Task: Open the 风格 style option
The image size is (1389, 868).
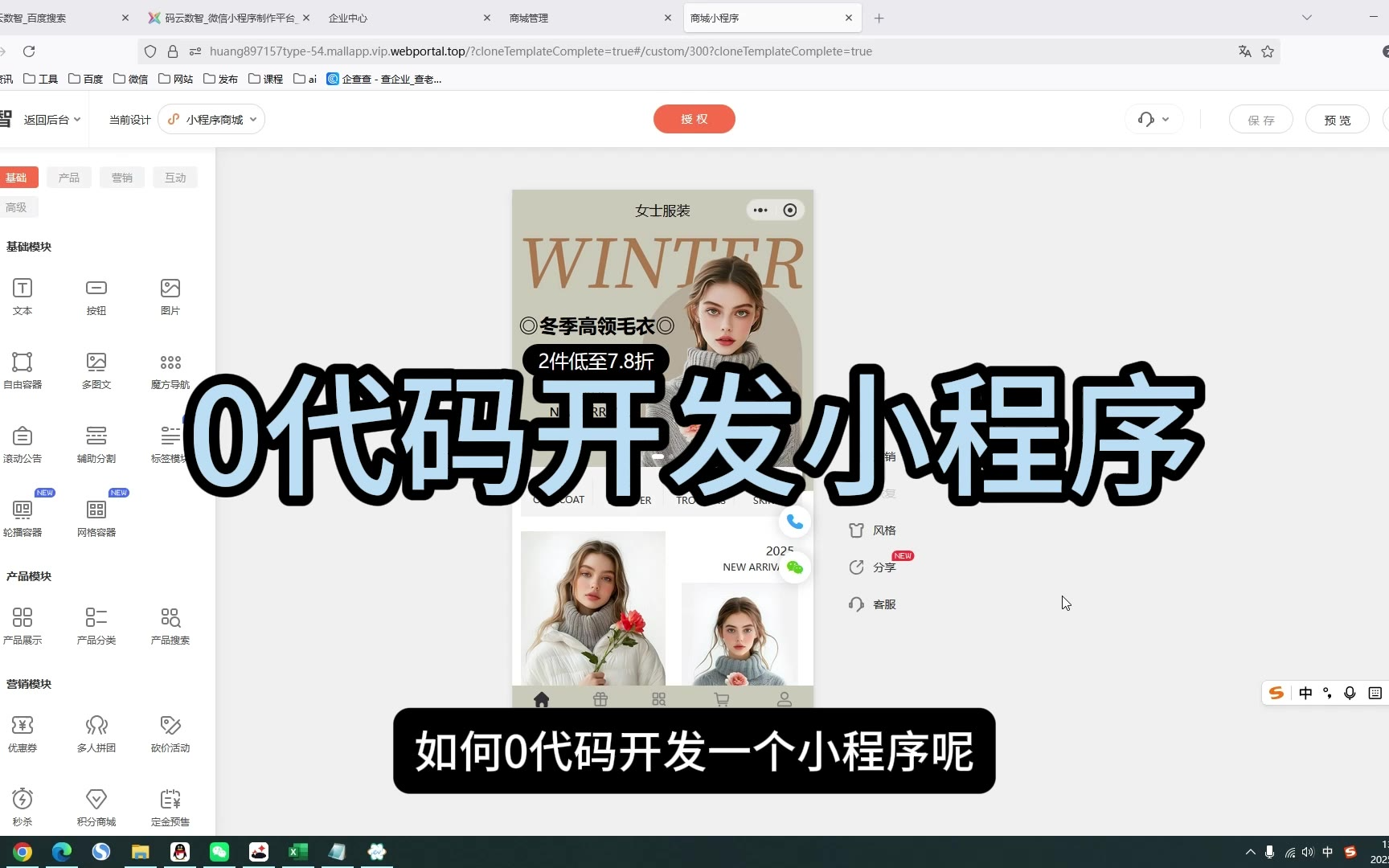Action: click(873, 530)
